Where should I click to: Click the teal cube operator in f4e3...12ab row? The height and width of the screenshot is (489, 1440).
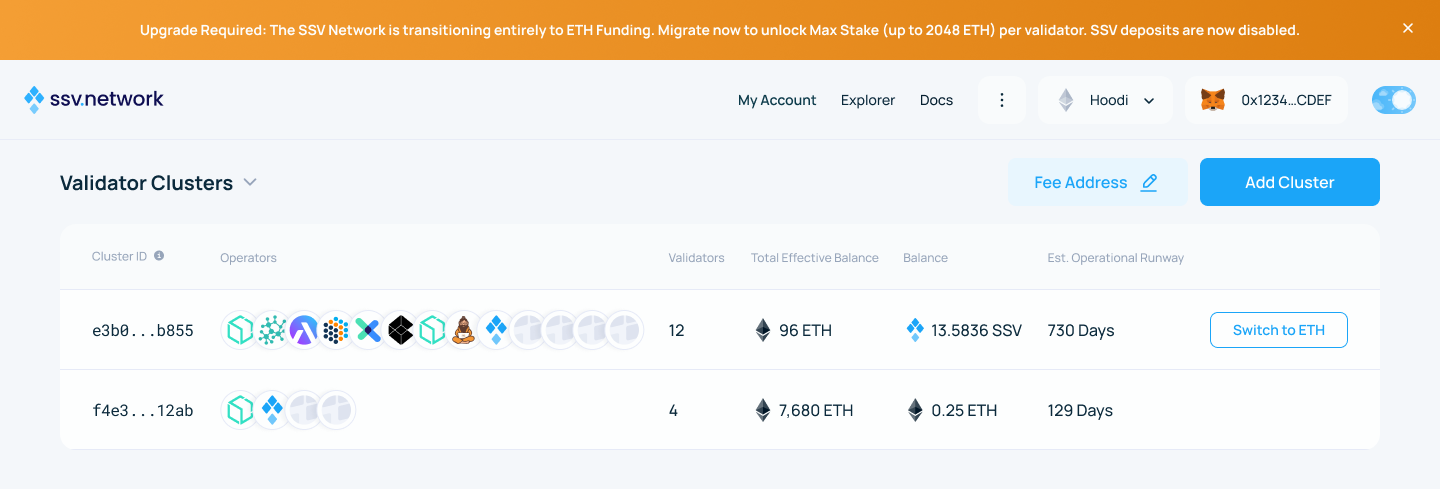point(240,410)
